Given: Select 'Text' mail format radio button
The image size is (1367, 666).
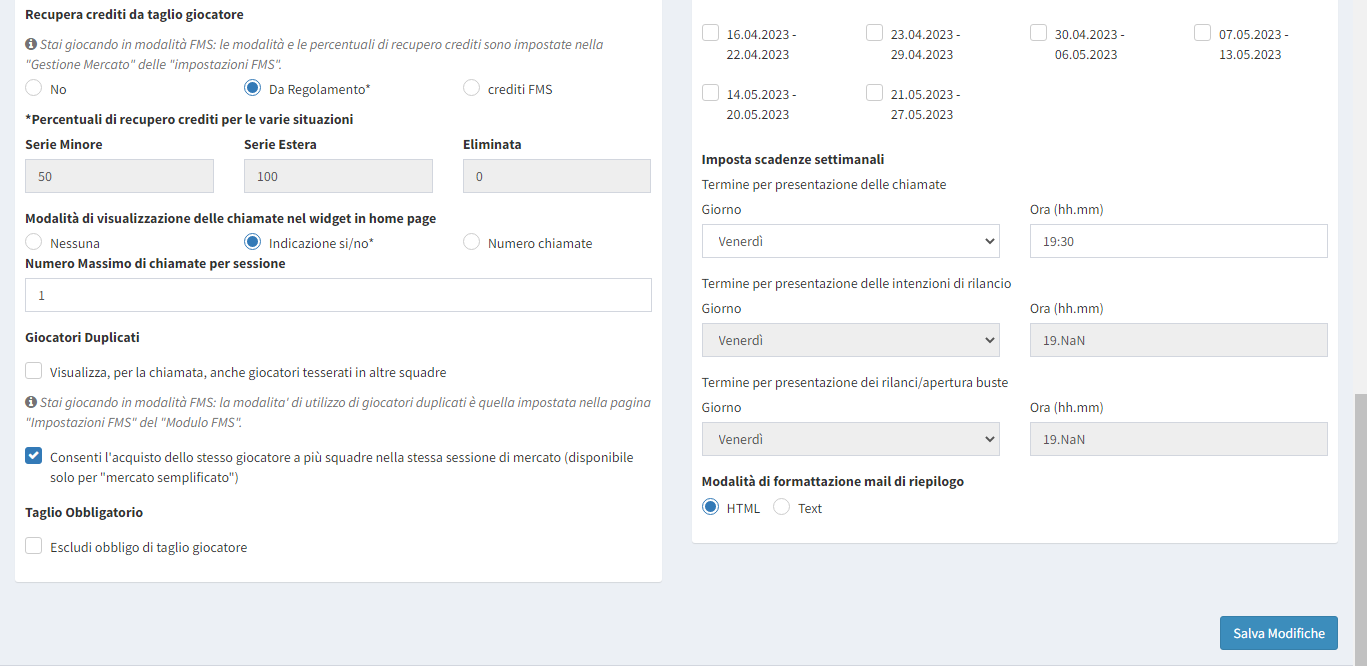Looking at the screenshot, I should point(782,507).
